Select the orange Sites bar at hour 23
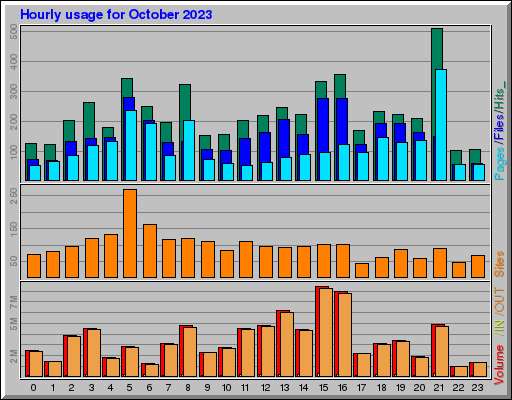The height and width of the screenshot is (400, 512). (x=478, y=266)
